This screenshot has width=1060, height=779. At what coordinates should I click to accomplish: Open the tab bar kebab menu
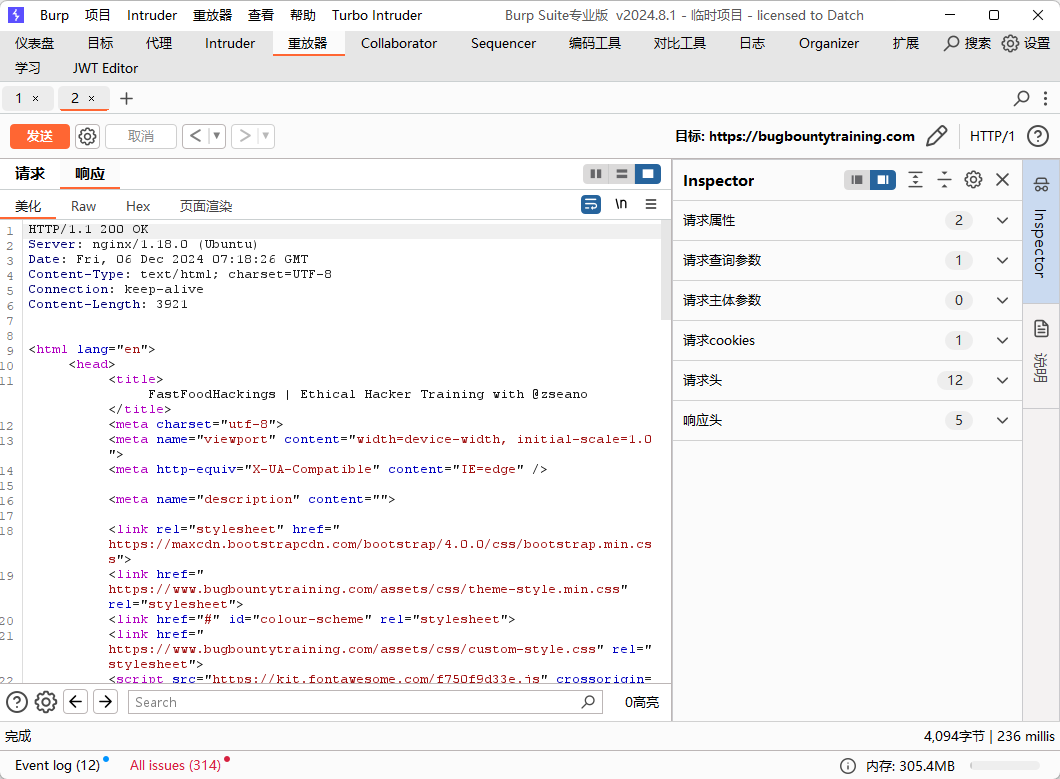tap(1045, 99)
